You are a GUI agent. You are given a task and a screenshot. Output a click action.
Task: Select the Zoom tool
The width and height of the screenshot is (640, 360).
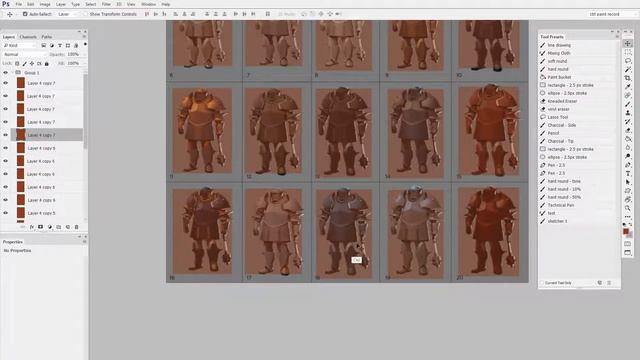click(x=627, y=208)
